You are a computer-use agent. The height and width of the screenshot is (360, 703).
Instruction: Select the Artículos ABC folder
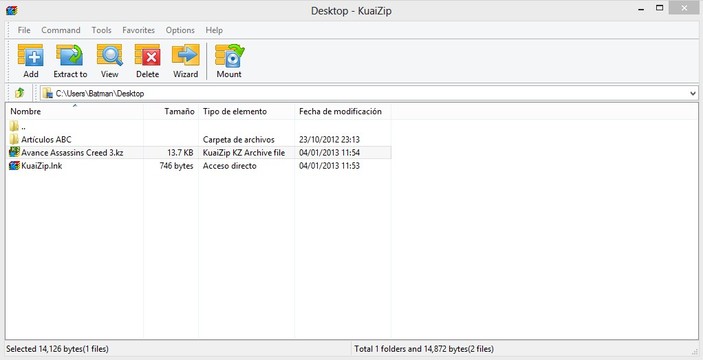tap(46, 139)
